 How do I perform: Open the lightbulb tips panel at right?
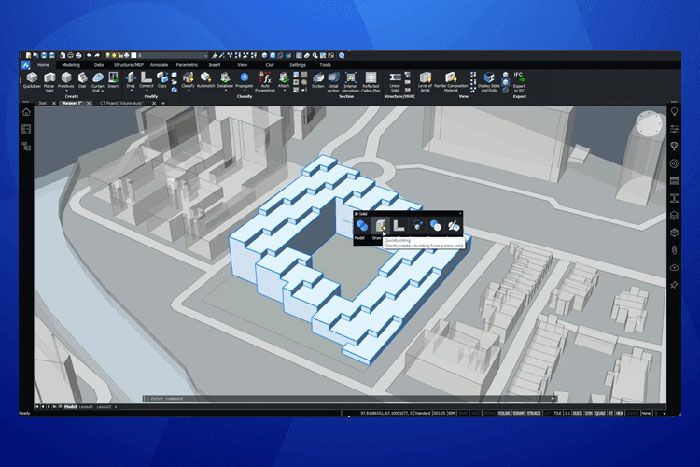(674, 112)
